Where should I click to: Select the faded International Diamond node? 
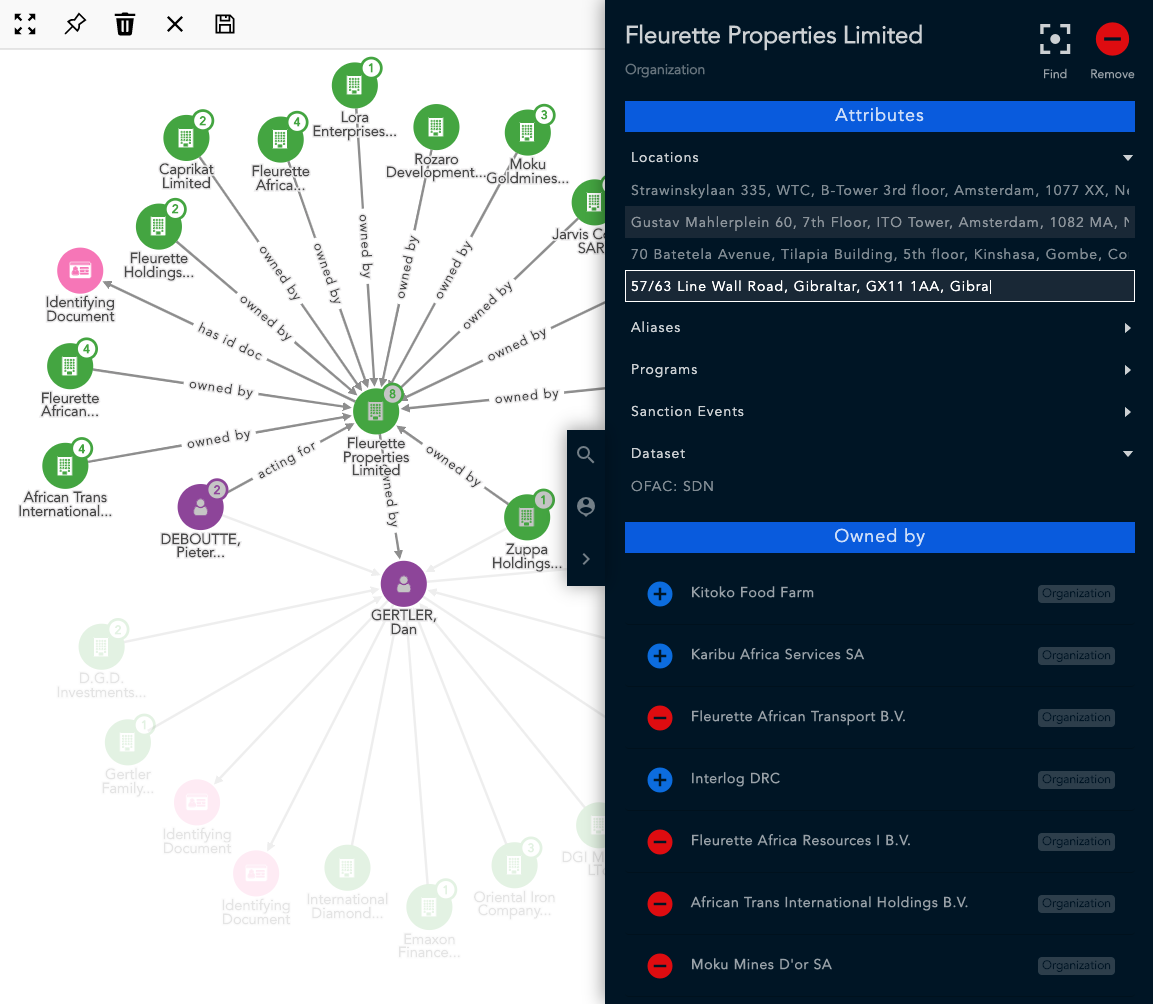click(347, 868)
